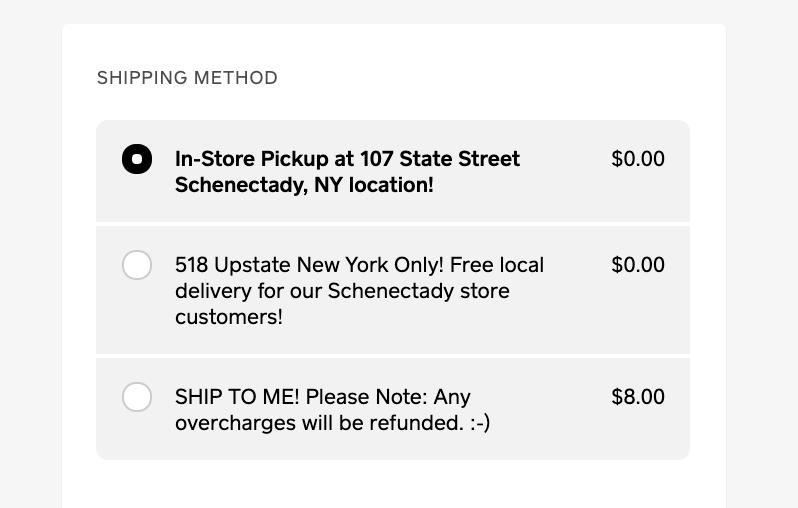Image resolution: width=798 pixels, height=508 pixels.
Task: Click the $0.00 price for local delivery
Action: [638, 265]
